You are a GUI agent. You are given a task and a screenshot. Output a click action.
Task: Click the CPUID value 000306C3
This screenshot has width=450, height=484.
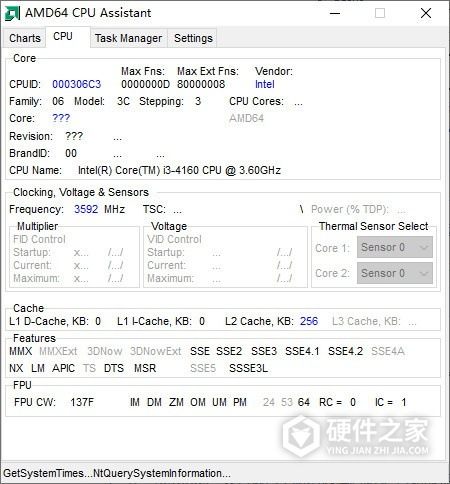click(77, 84)
